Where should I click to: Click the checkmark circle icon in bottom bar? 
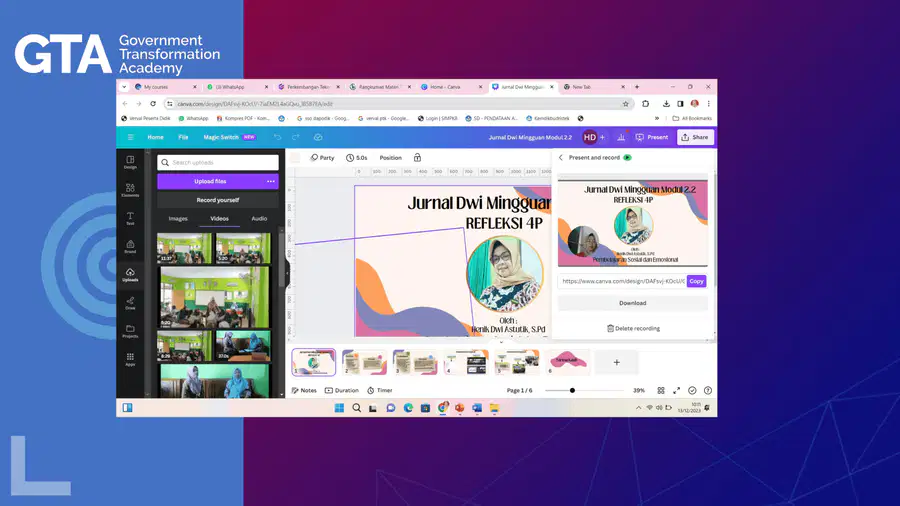point(692,390)
